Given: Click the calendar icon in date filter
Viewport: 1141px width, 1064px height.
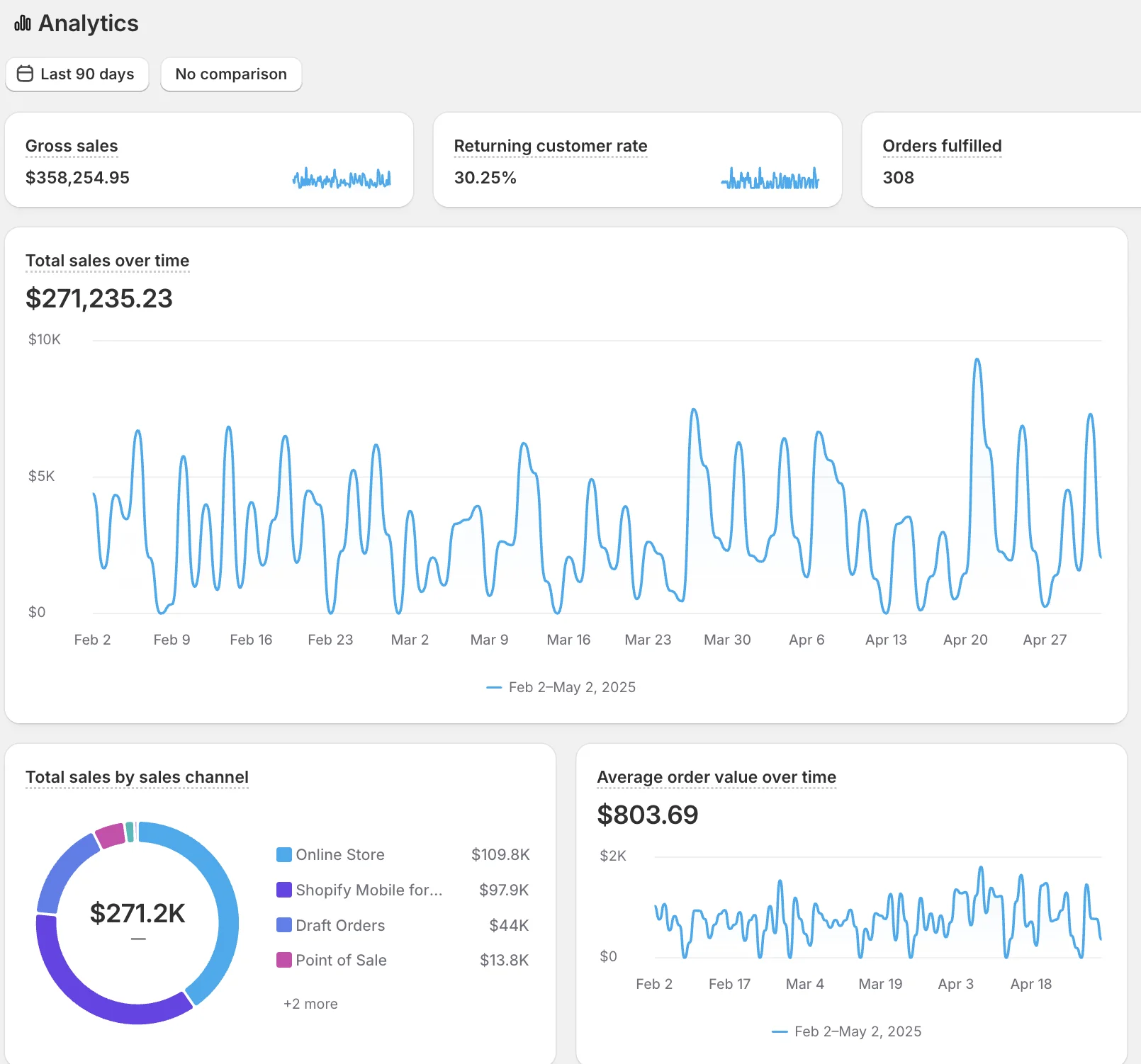Looking at the screenshot, I should pyautogui.click(x=25, y=74).
